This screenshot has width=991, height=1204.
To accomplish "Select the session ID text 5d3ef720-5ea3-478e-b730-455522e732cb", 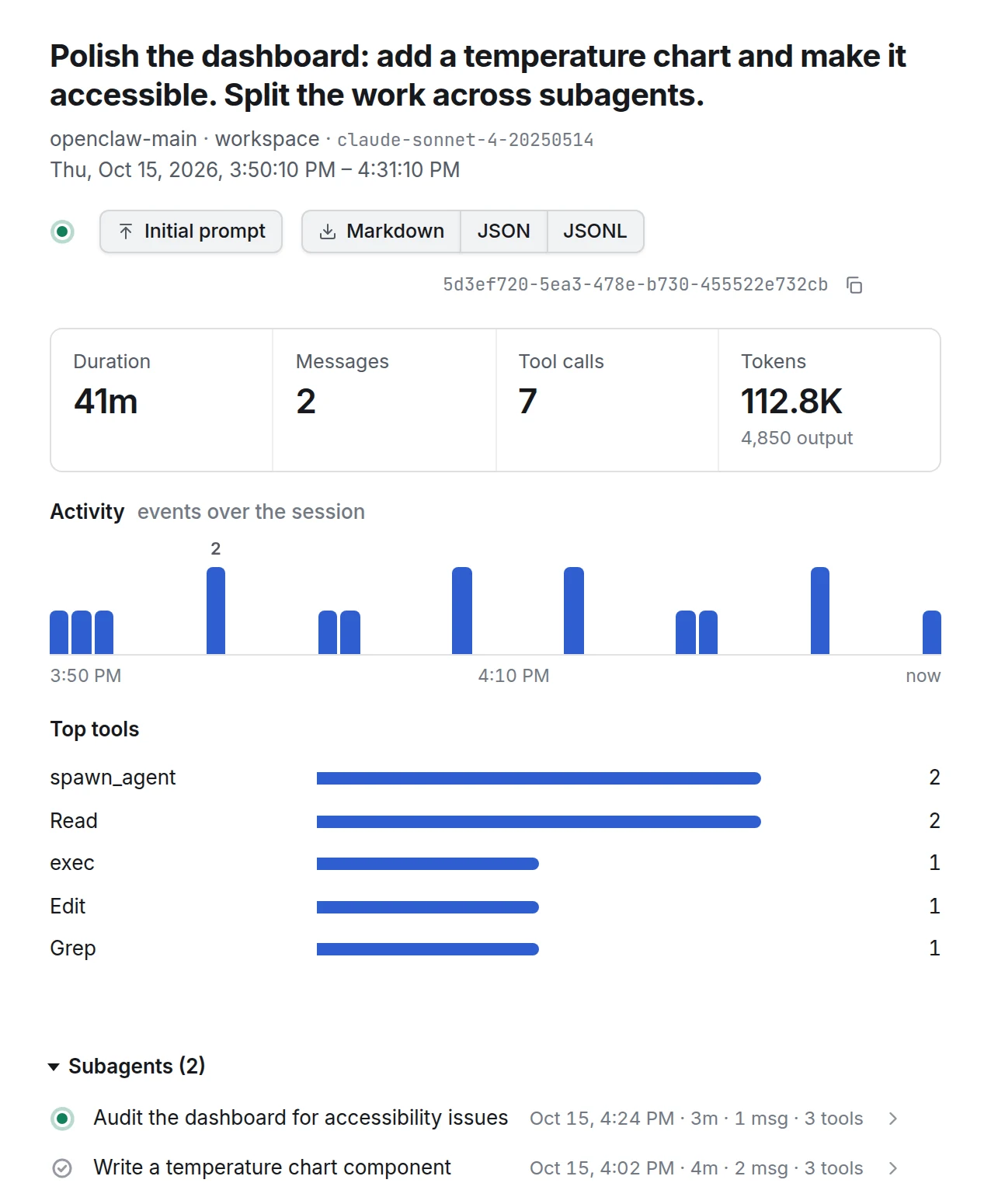I will [x=635, y=285].
